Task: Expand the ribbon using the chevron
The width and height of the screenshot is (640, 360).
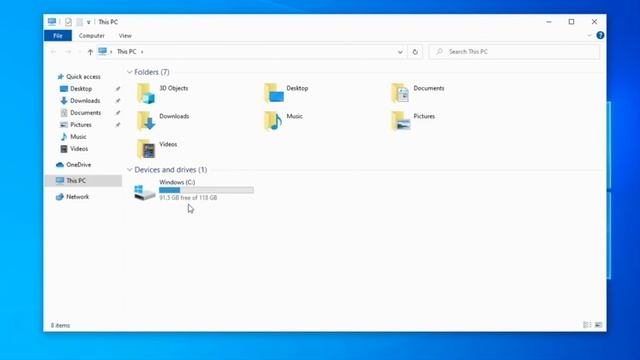Action: click(589, 36)
